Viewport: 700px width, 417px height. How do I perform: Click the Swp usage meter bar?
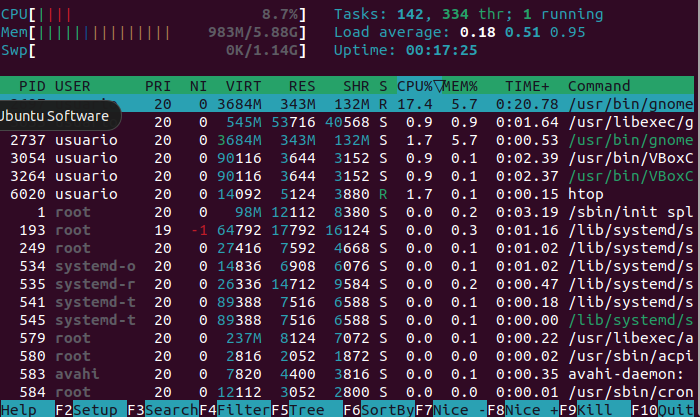(x=154, y=50)
